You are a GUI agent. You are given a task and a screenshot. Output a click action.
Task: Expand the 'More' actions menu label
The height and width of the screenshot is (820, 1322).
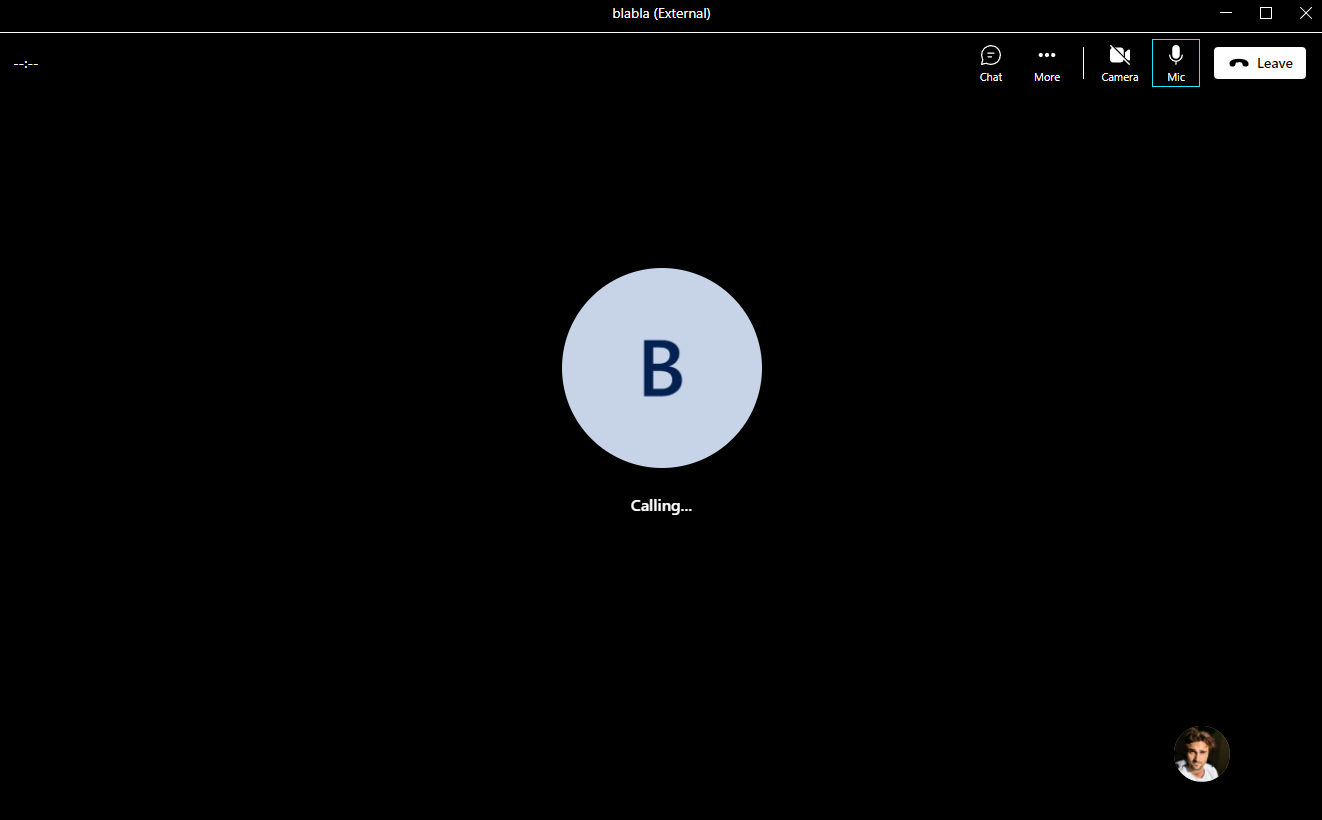pos(1046,77)
